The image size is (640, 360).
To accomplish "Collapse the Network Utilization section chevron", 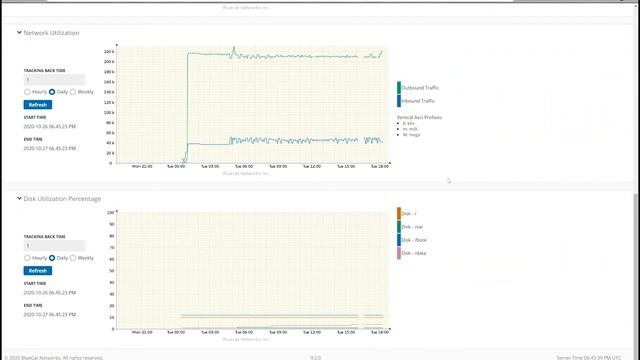I will coord(19,33).
